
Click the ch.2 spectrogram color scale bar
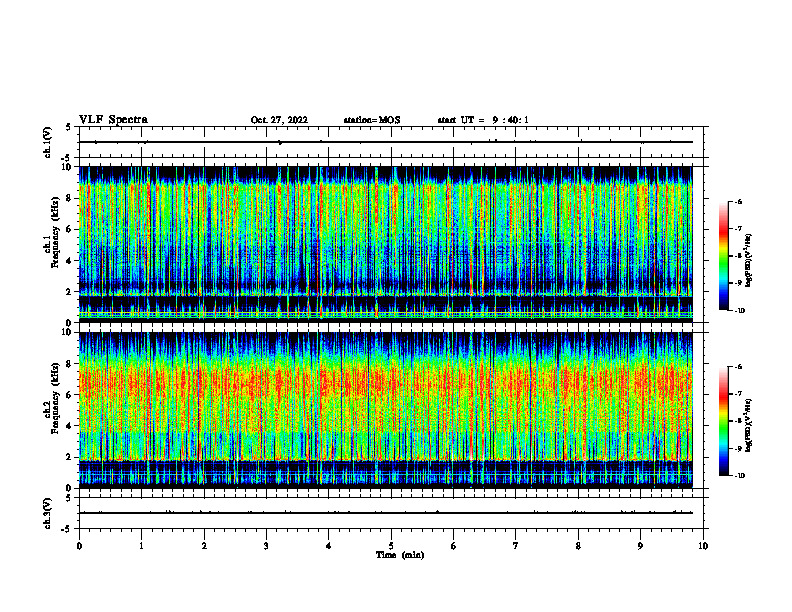[x=724, y=421]
